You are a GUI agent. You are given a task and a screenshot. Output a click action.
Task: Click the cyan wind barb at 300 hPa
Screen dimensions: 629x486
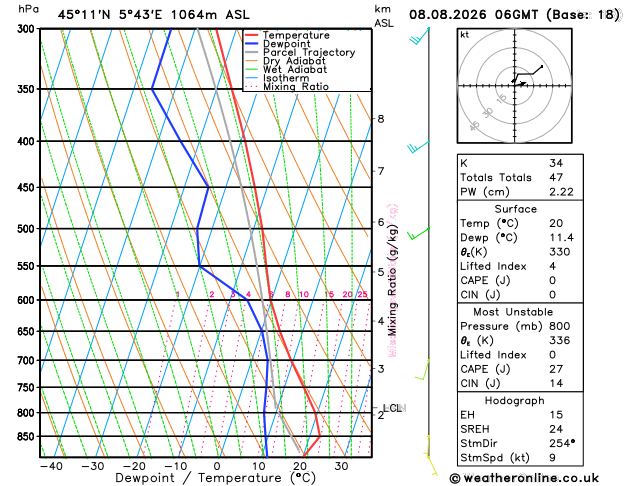[x=420, y=36]
